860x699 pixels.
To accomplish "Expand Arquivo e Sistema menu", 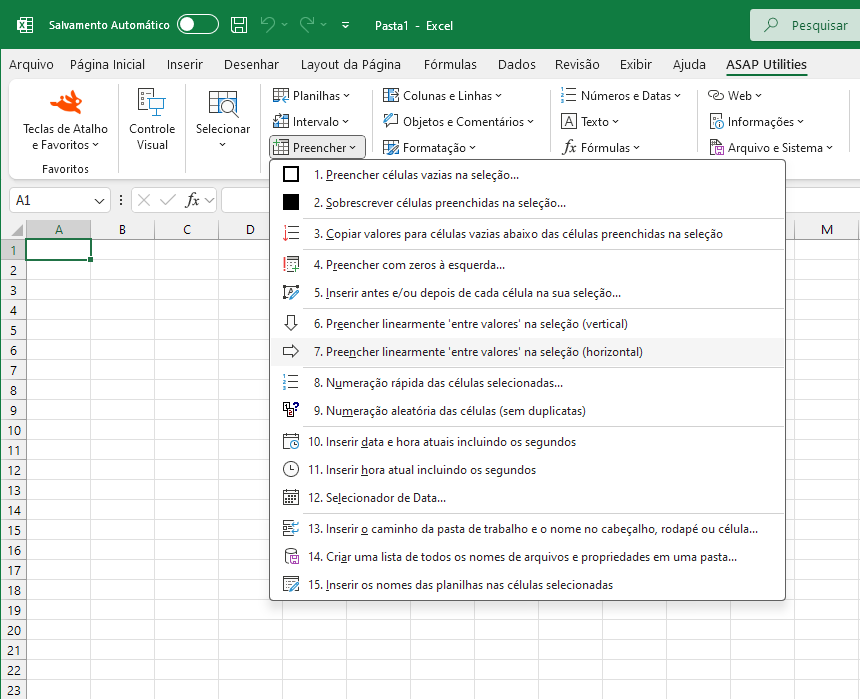I will point(771,147).
